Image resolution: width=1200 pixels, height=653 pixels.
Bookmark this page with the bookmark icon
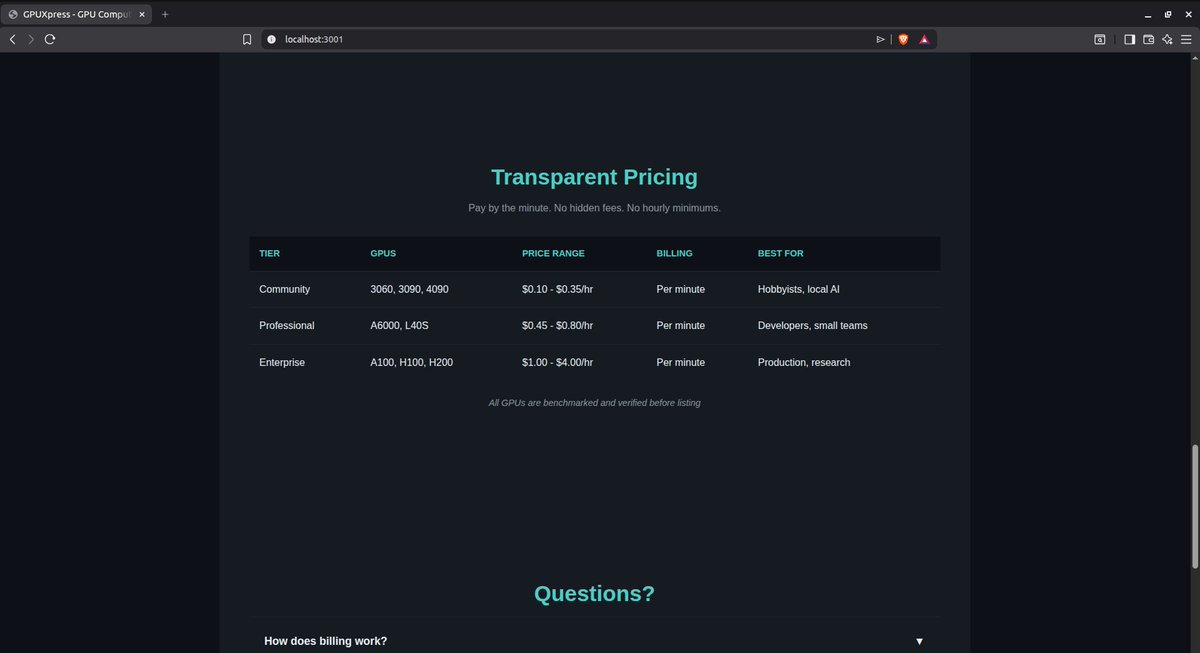[x=247, y=39]
